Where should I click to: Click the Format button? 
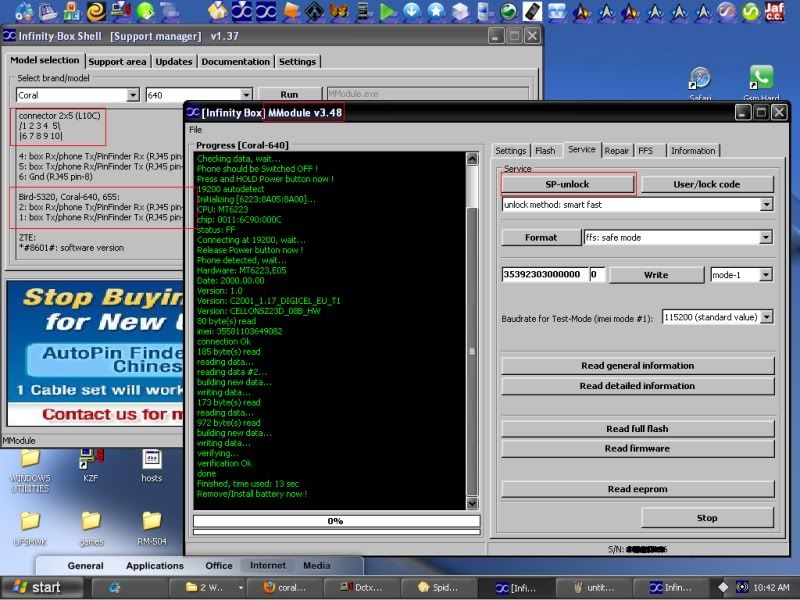point(541,238)
